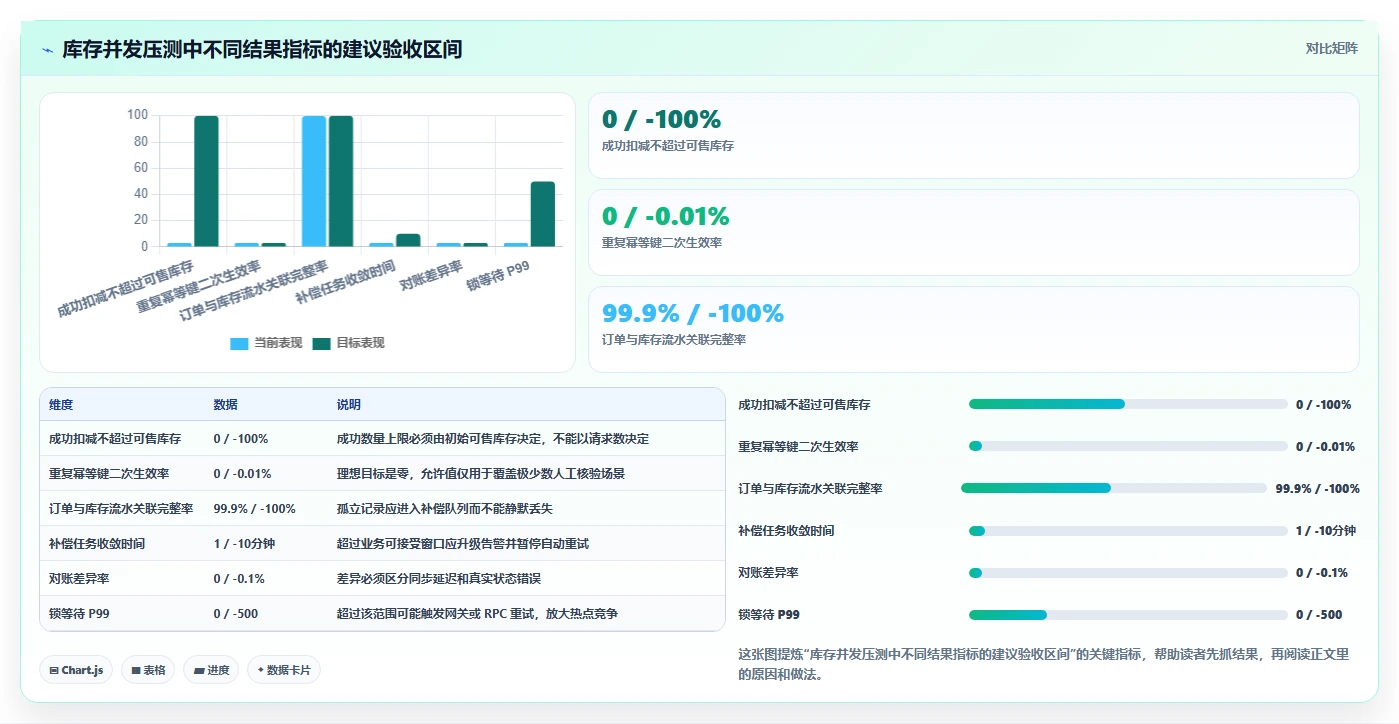Image resolution: width=1399 pixels, height=724 pixels.
Task: Click the 0 / -100% data card value
Action: (x=661, y=119)
